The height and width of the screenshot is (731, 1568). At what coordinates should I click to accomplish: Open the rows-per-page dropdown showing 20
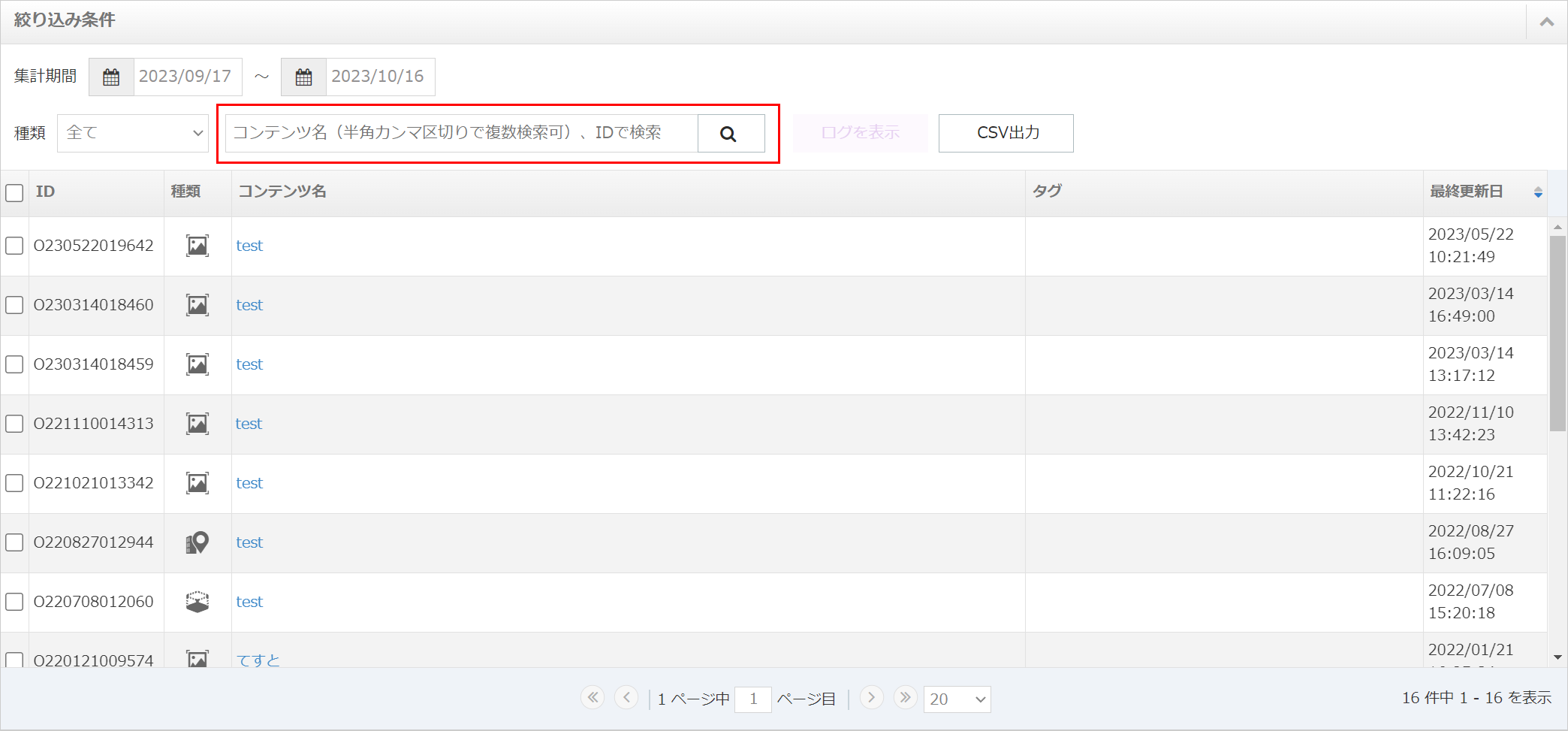coord(957,699)
